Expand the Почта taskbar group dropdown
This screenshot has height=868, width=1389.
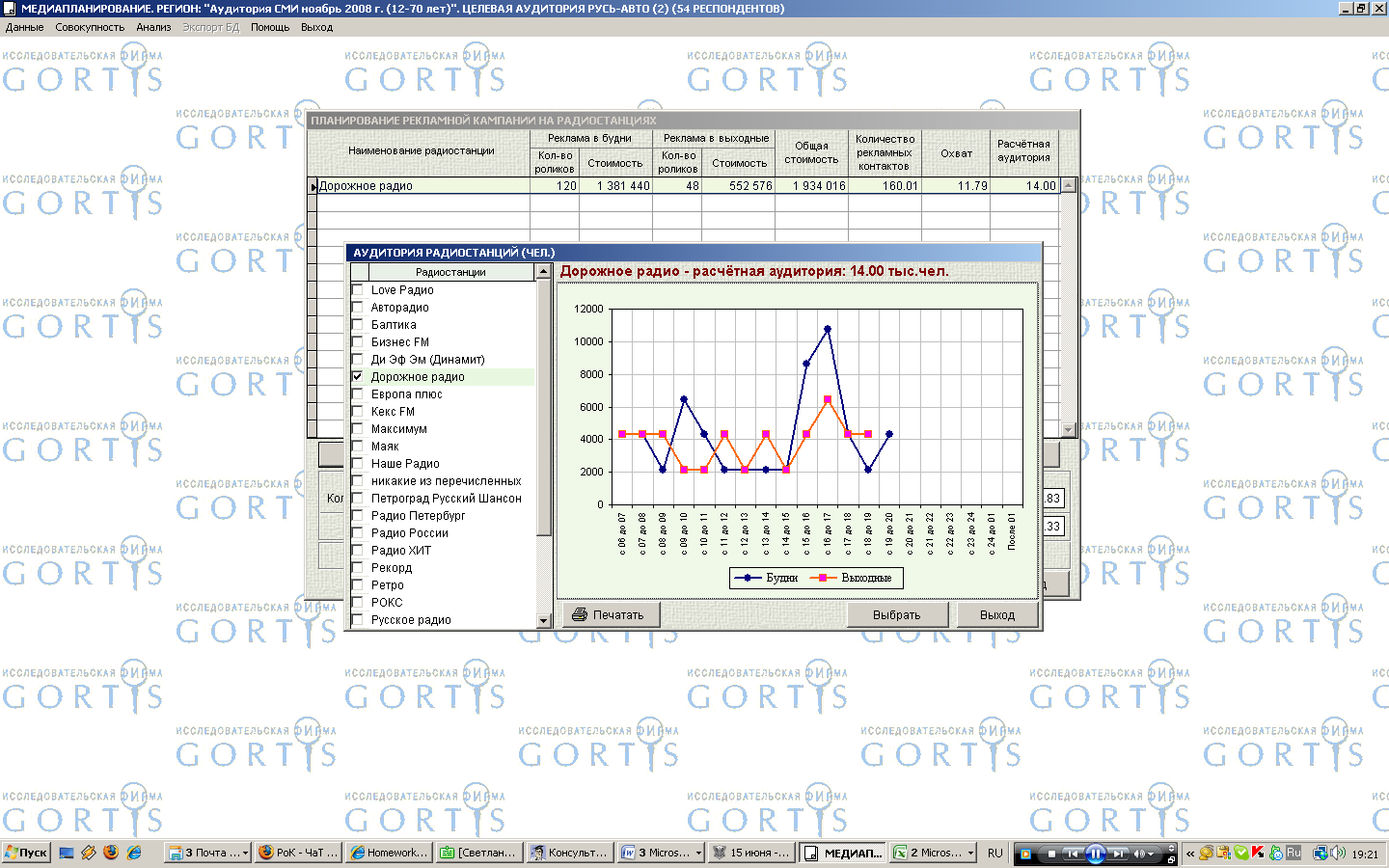pos(245,853)
